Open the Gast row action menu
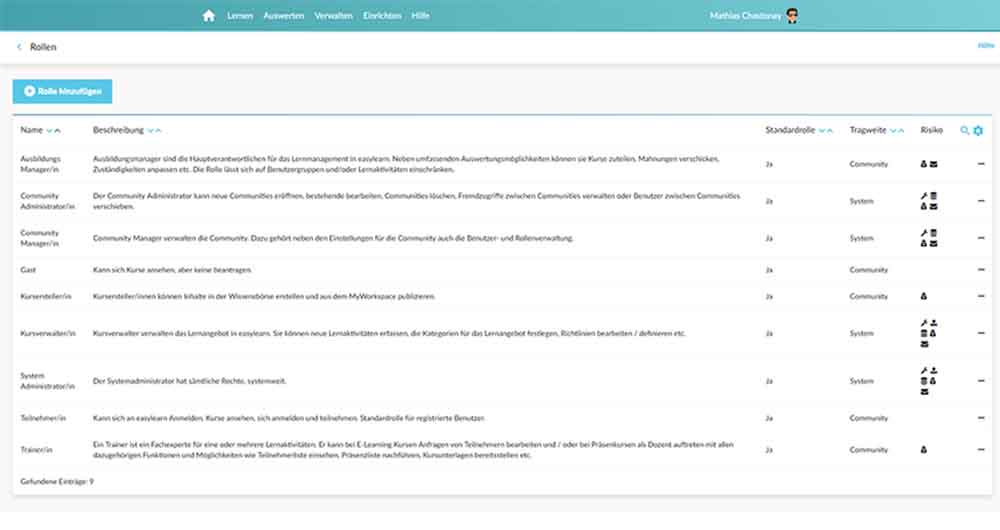 (981, 270)
